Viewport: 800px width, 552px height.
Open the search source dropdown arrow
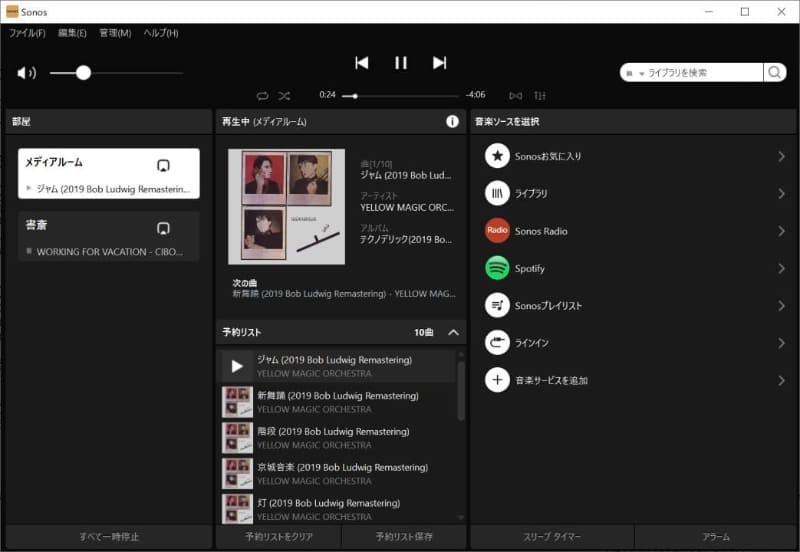click(x=641, y=73)
